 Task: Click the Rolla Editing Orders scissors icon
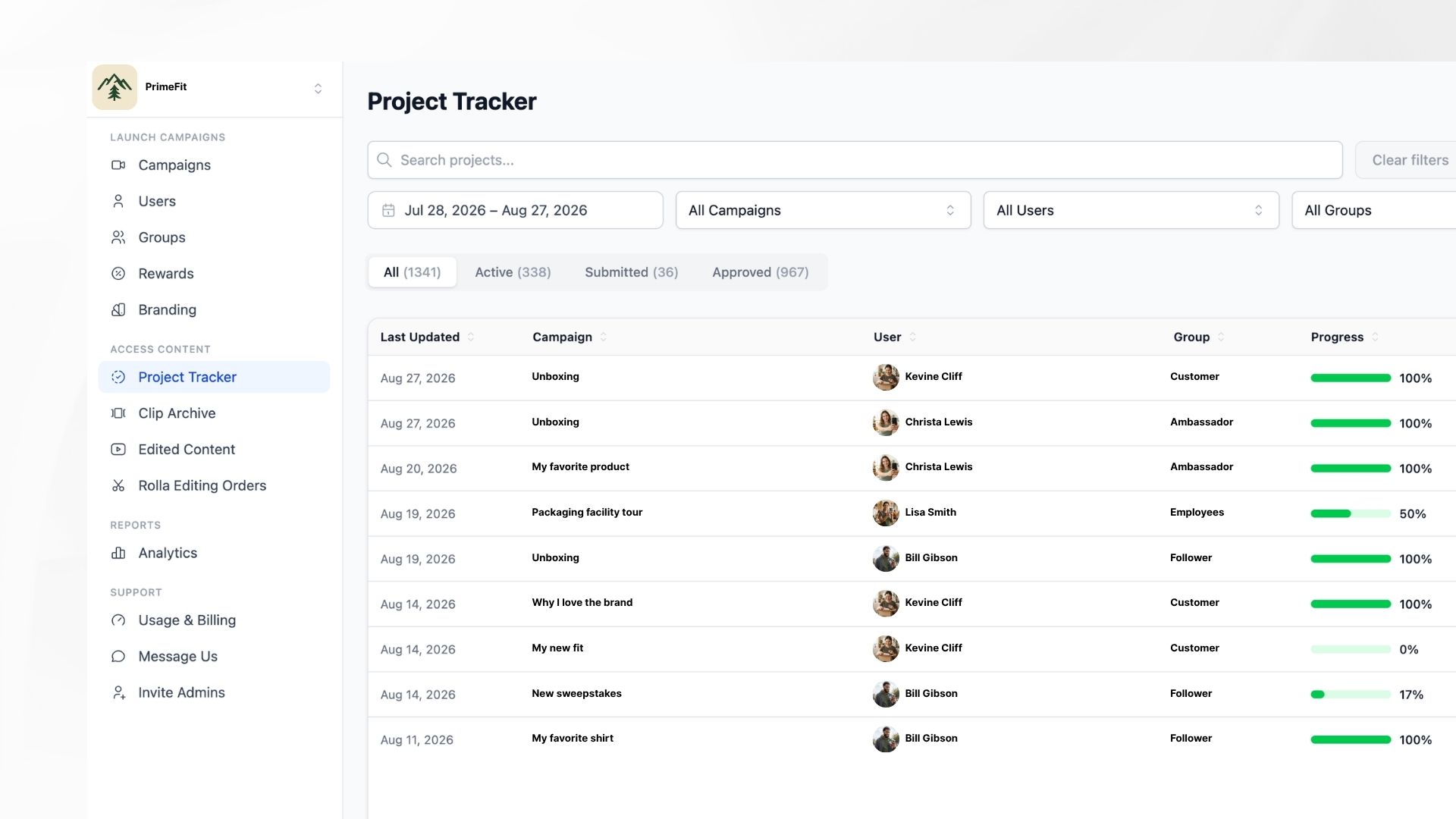118,485
